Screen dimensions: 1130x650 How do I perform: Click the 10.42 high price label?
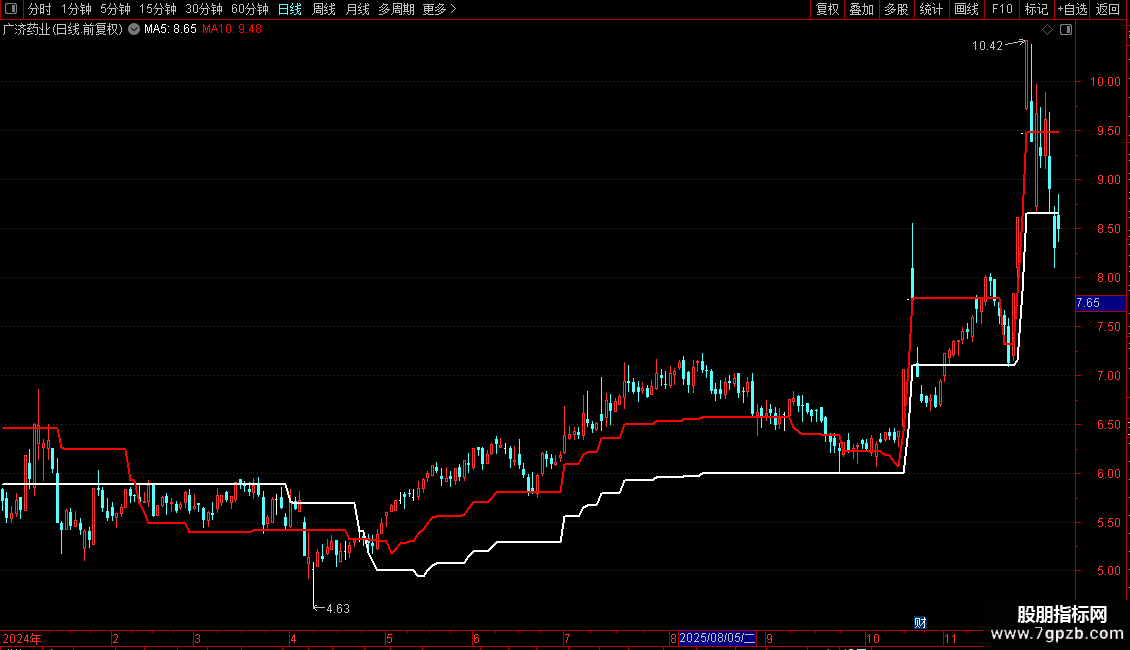987,46
